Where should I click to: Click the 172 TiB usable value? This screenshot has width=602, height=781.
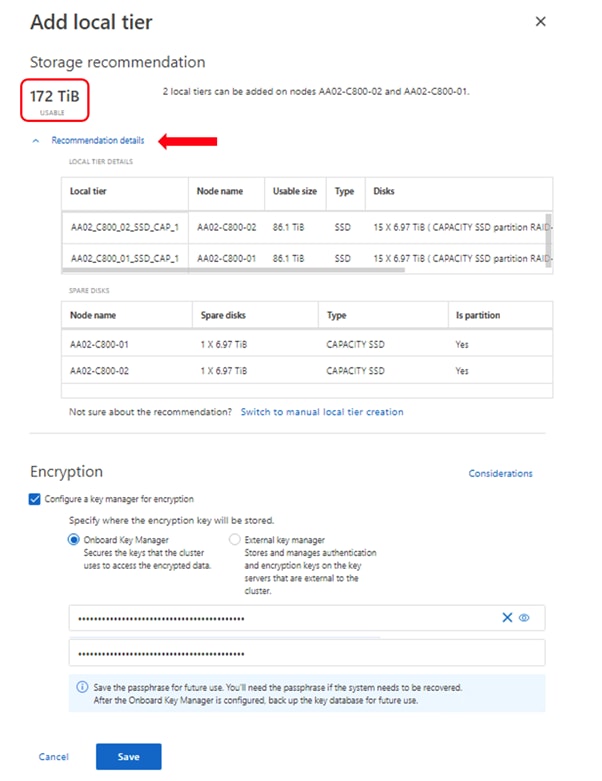coord(55,96)
